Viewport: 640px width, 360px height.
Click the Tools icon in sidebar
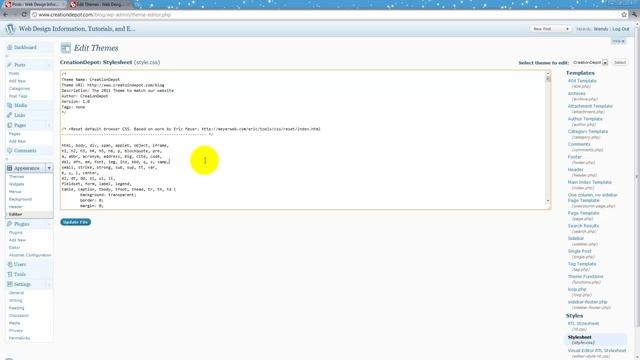tap(9, 274)
